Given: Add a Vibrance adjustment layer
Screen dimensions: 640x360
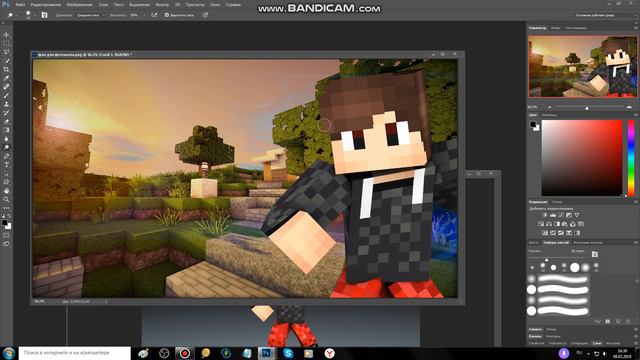Looking at the screenshot, I should click(x=577, y=215).
